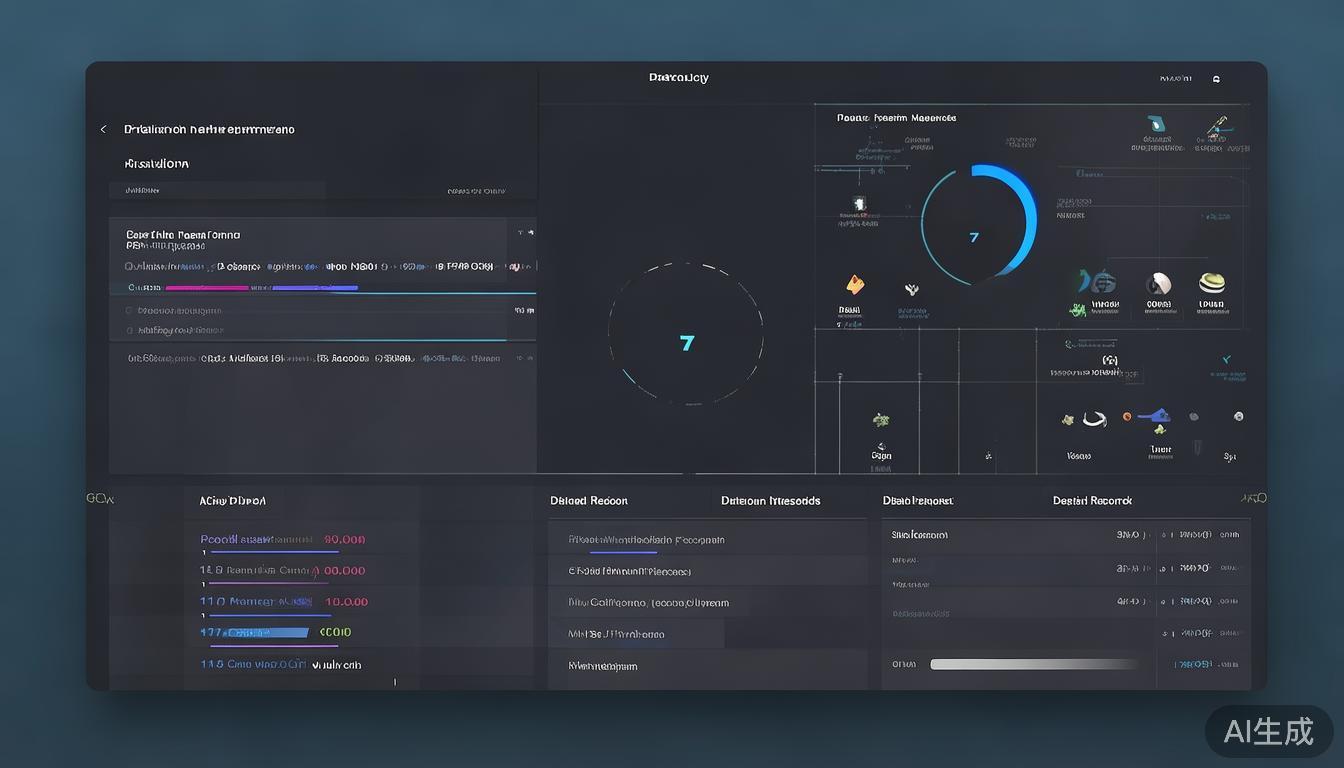The height and width of the screenshot is (768, 1344).
Task: Click the white shell-shaped icon
Action: point(1159,283)
